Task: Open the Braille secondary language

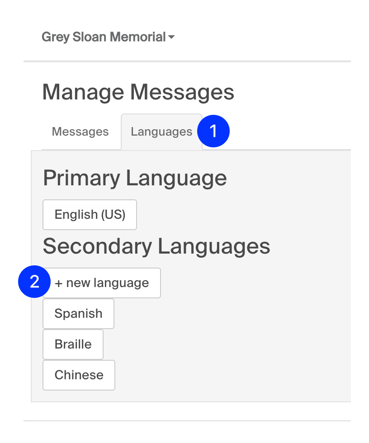Action: tap(73, 344)
